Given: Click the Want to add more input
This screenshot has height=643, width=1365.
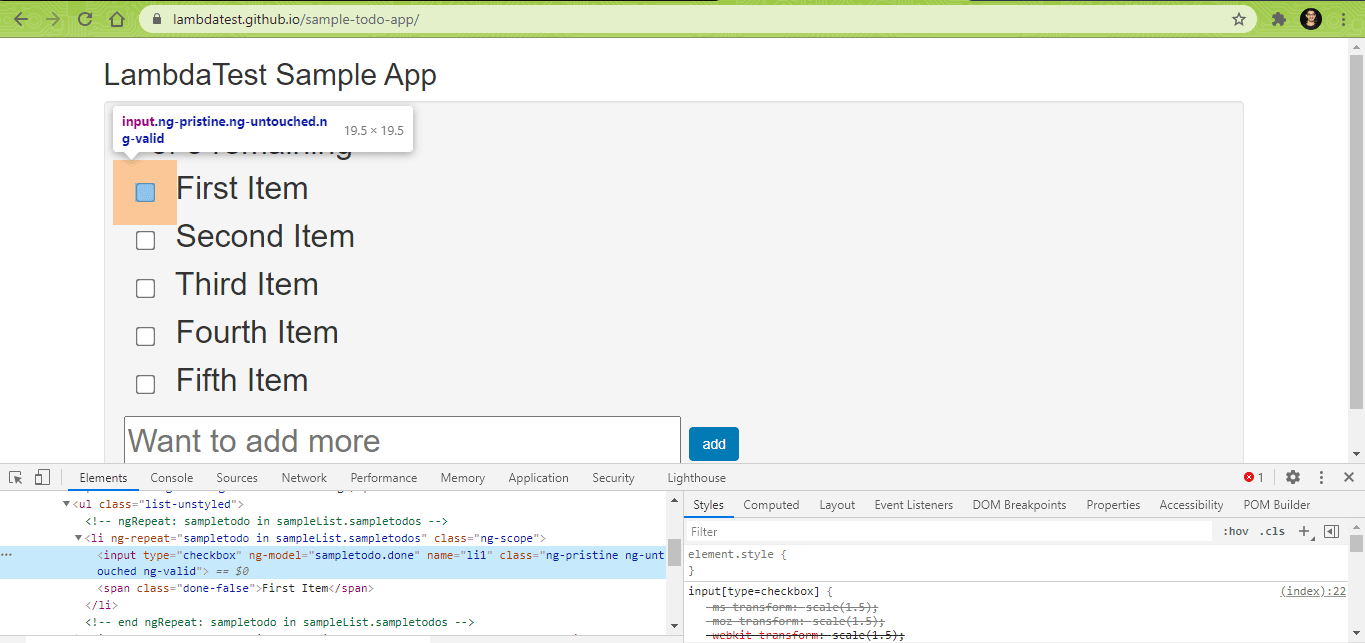Looking at the screenshot, I should (x=402, y=441).
